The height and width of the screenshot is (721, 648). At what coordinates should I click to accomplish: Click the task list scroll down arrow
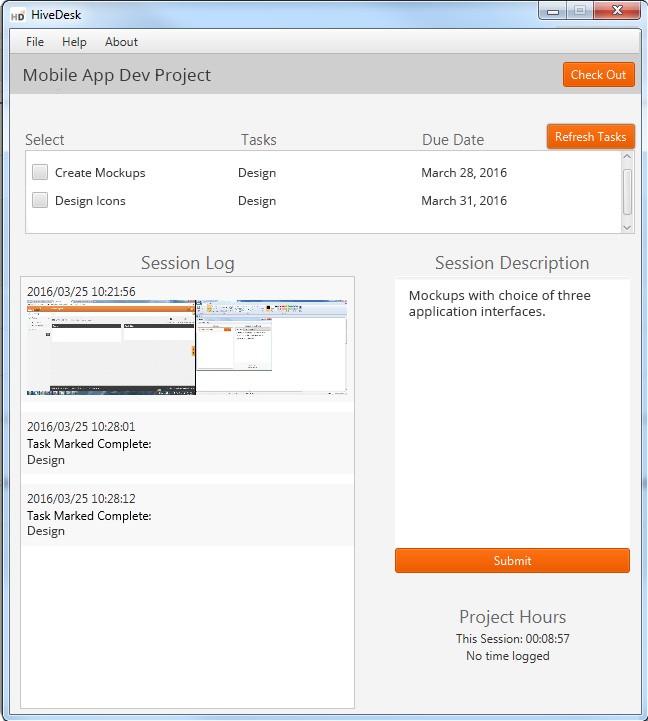pyautogui.click(x=627, y=227)
